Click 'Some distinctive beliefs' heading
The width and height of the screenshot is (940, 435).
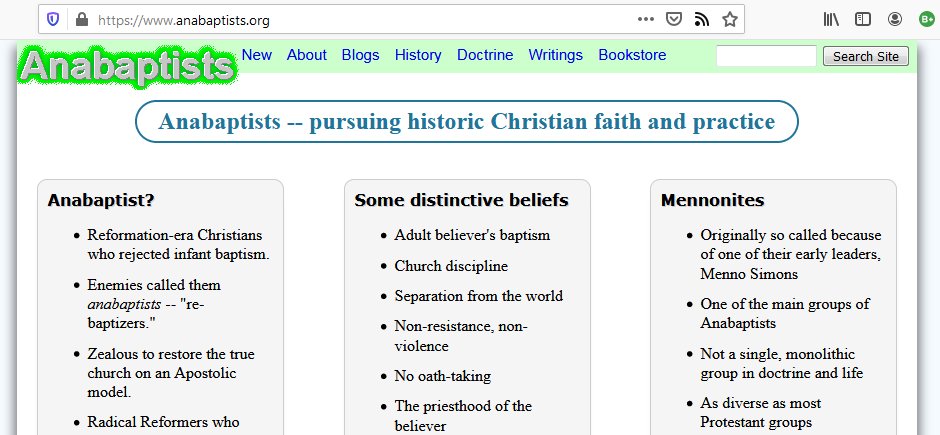click(461, 200)
